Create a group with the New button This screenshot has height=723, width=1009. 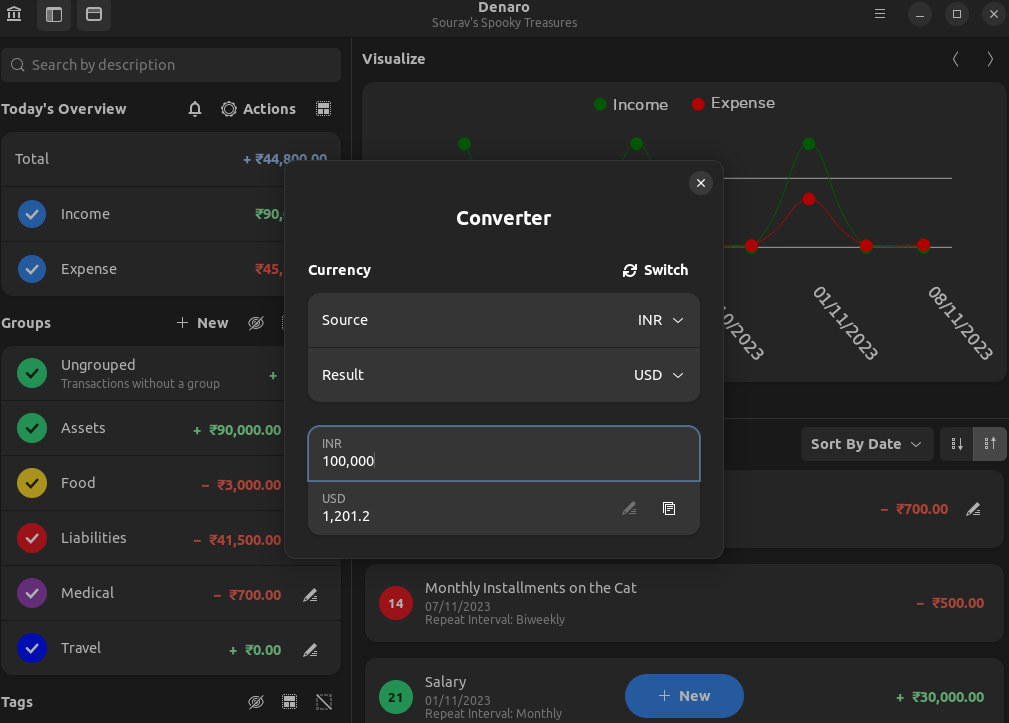(201, 322)
